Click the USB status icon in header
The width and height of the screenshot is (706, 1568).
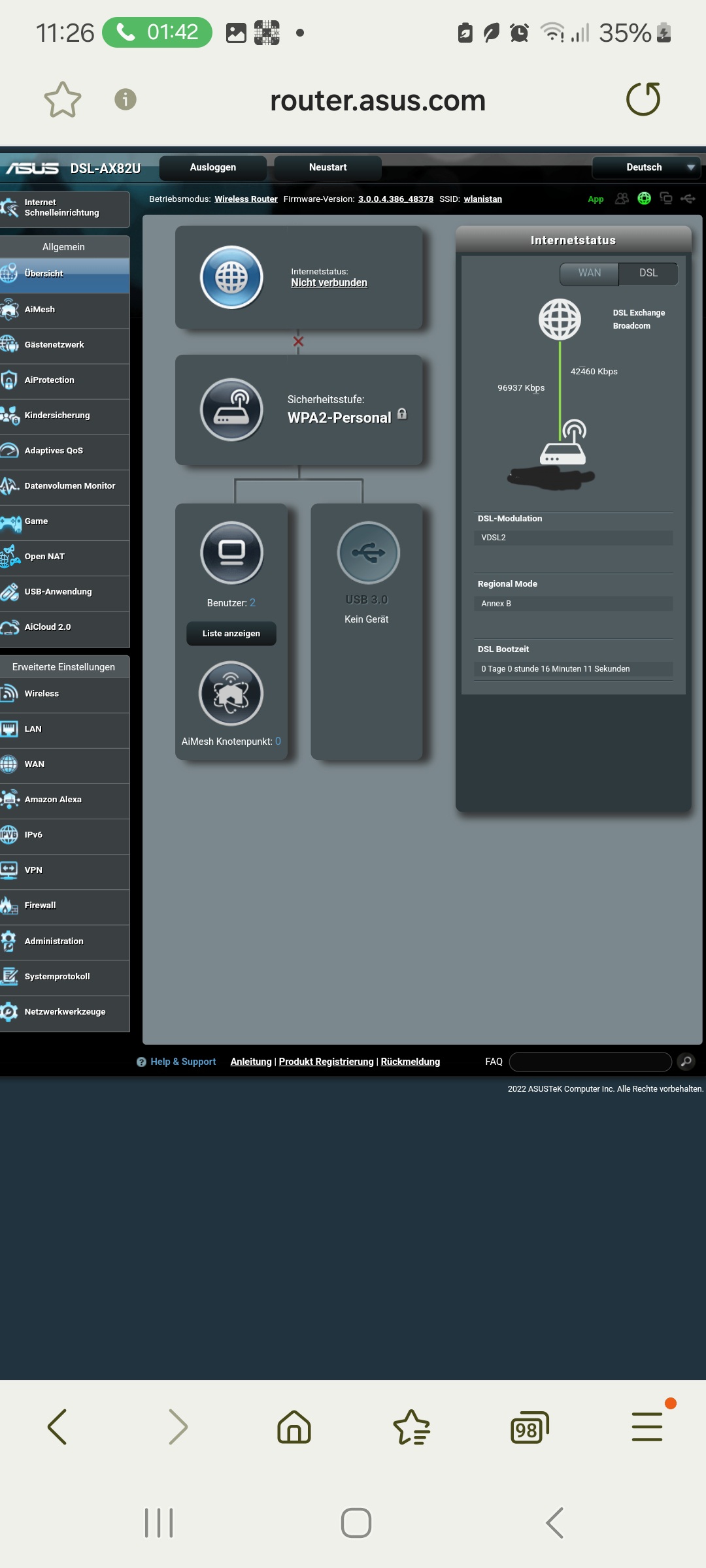[x=688, y=198]
